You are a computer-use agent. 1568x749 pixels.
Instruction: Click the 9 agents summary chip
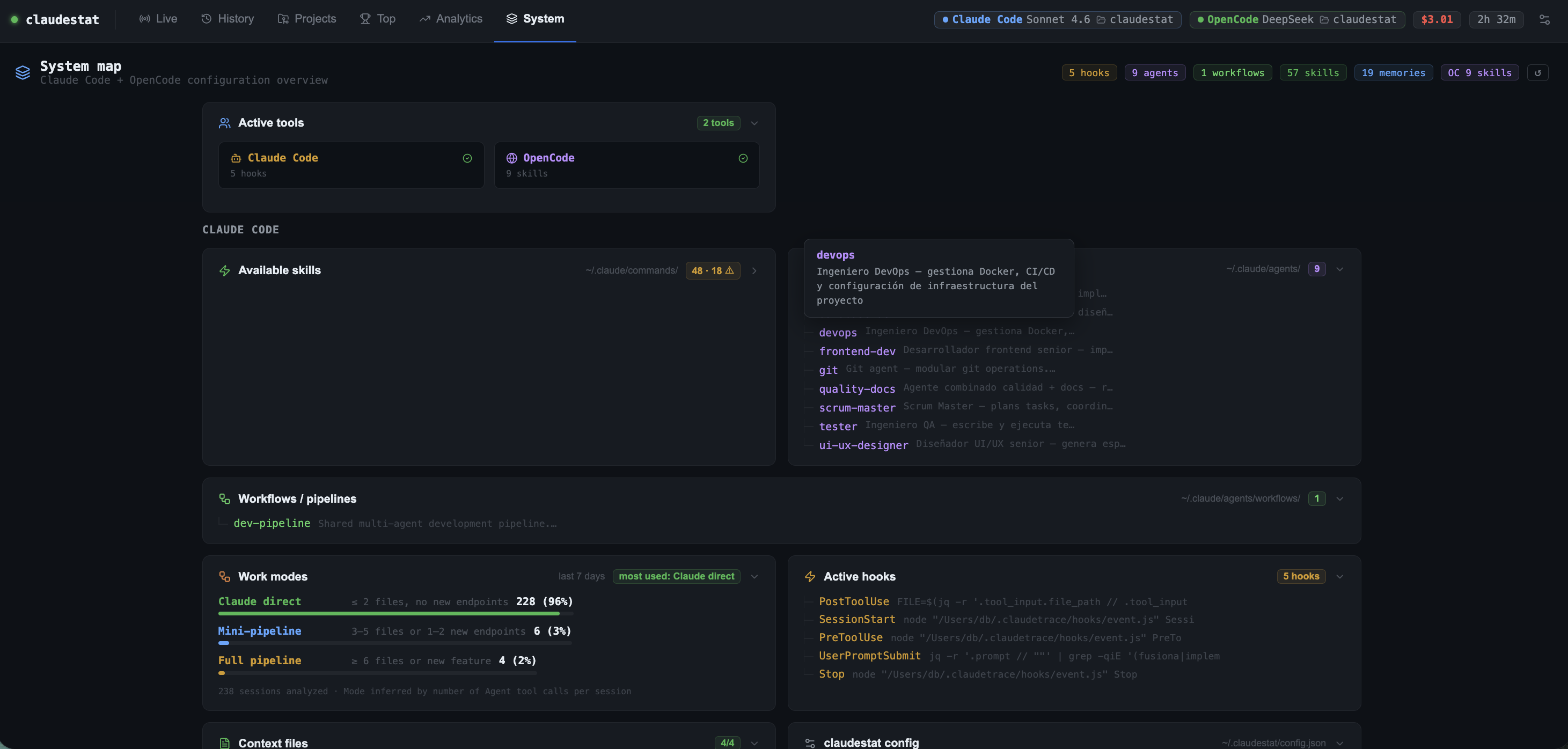point(1155,72)
